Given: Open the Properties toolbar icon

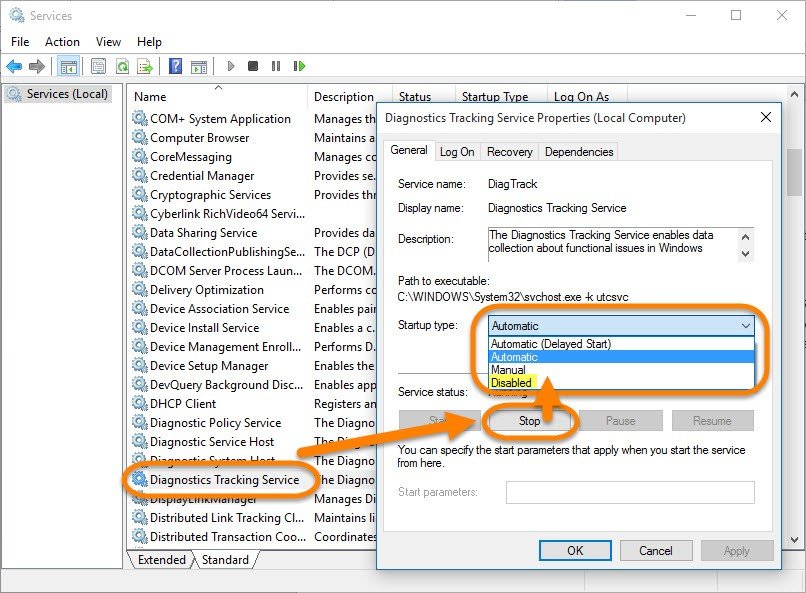Looking at the screenshot, I should coord(96,66).
